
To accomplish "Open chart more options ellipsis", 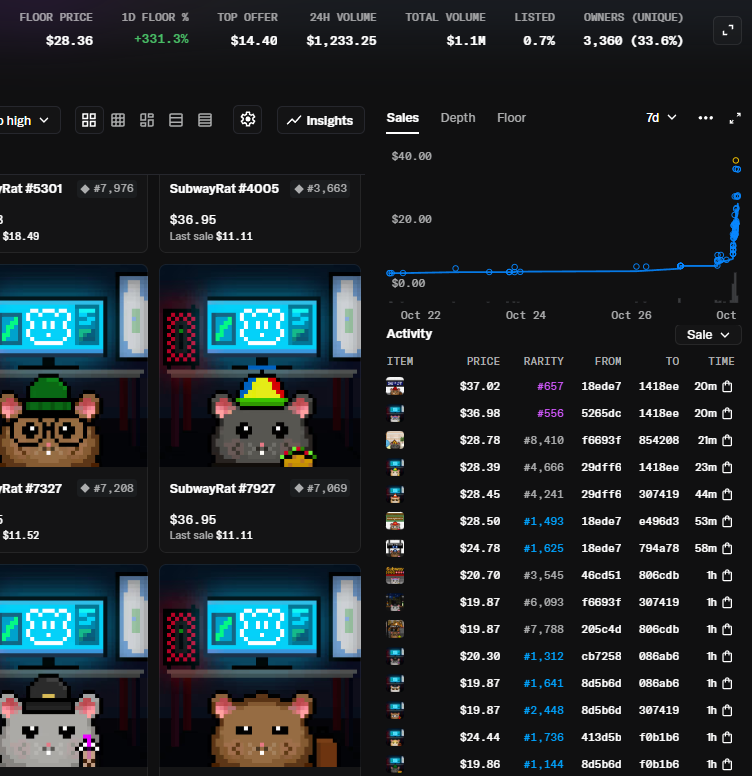I will pos(705,118).
